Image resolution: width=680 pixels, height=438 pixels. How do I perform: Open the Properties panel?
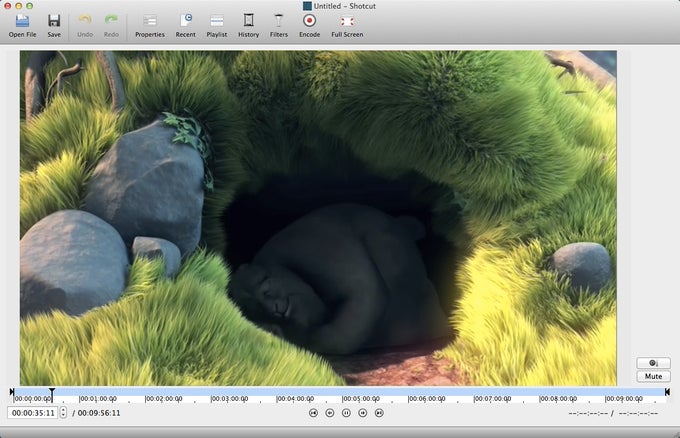click(x=150, y=26)
